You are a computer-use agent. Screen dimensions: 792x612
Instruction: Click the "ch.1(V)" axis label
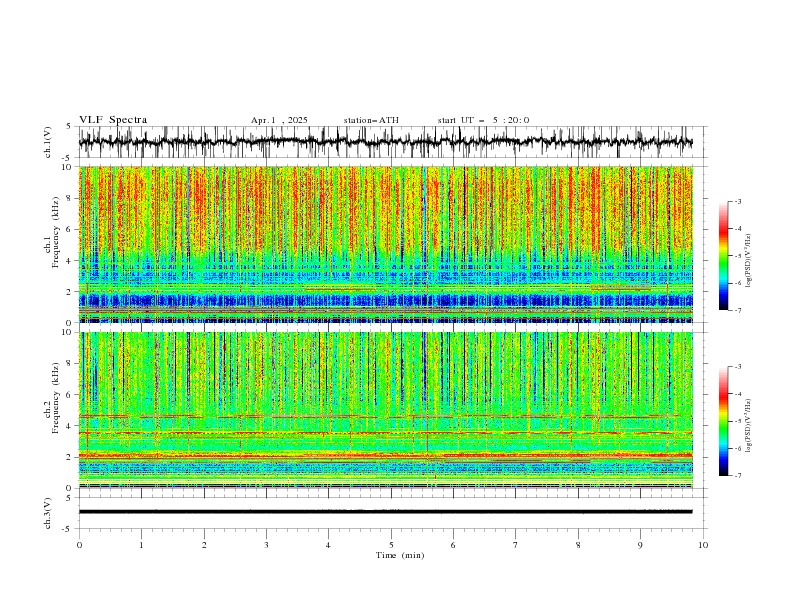(x=48, y=142)
